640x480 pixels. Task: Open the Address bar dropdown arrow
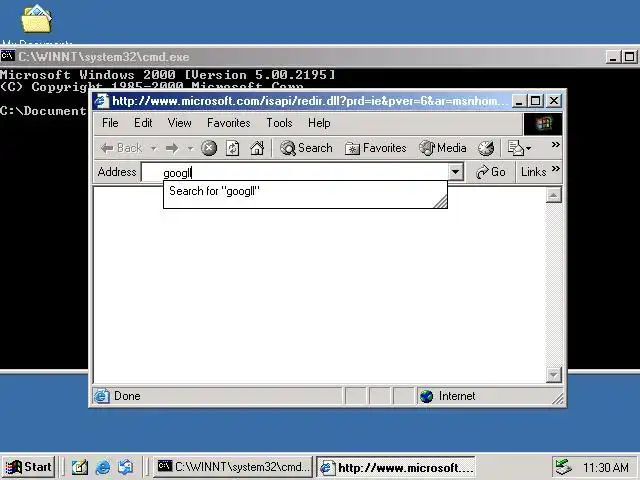[456, 172]
